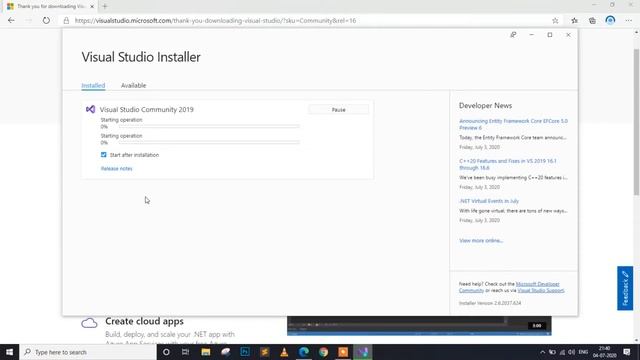
Task: Switch to the Available tab
Action: point(133,85)
